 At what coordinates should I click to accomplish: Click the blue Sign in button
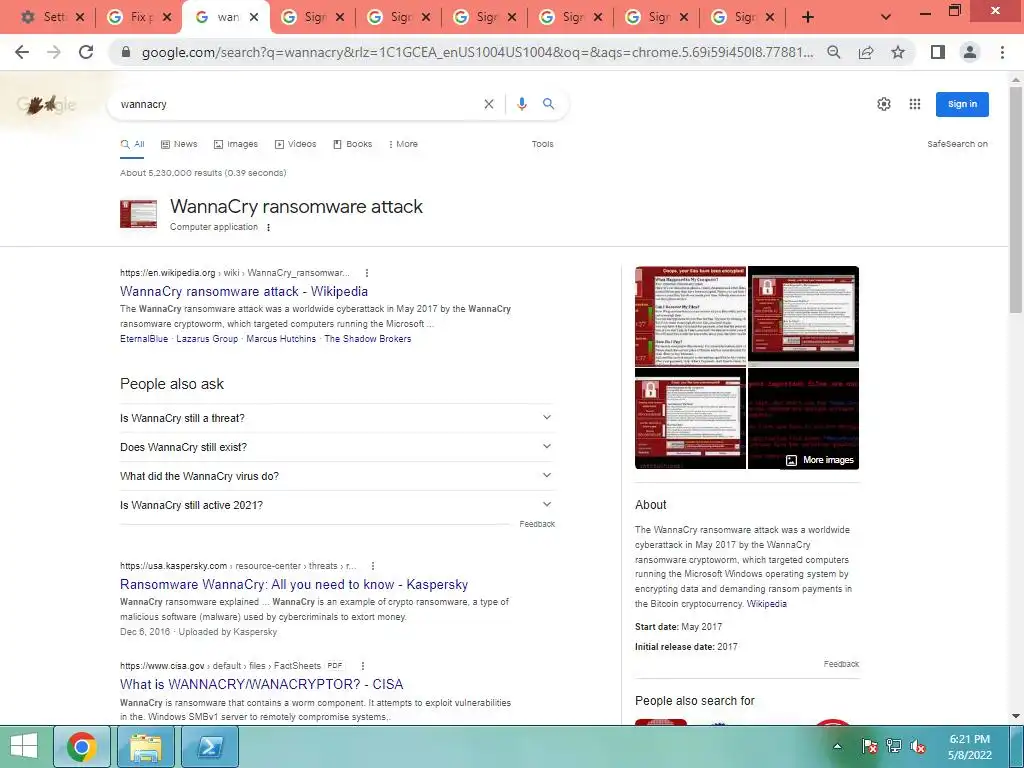pos(962,104)
